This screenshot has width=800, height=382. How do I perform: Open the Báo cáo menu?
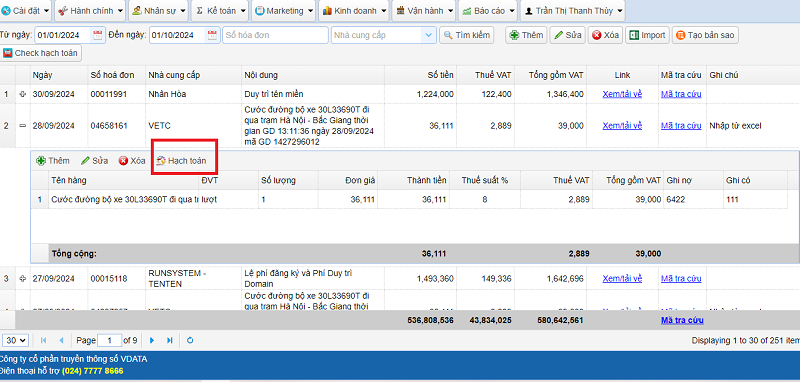click(x=487, y=10)
